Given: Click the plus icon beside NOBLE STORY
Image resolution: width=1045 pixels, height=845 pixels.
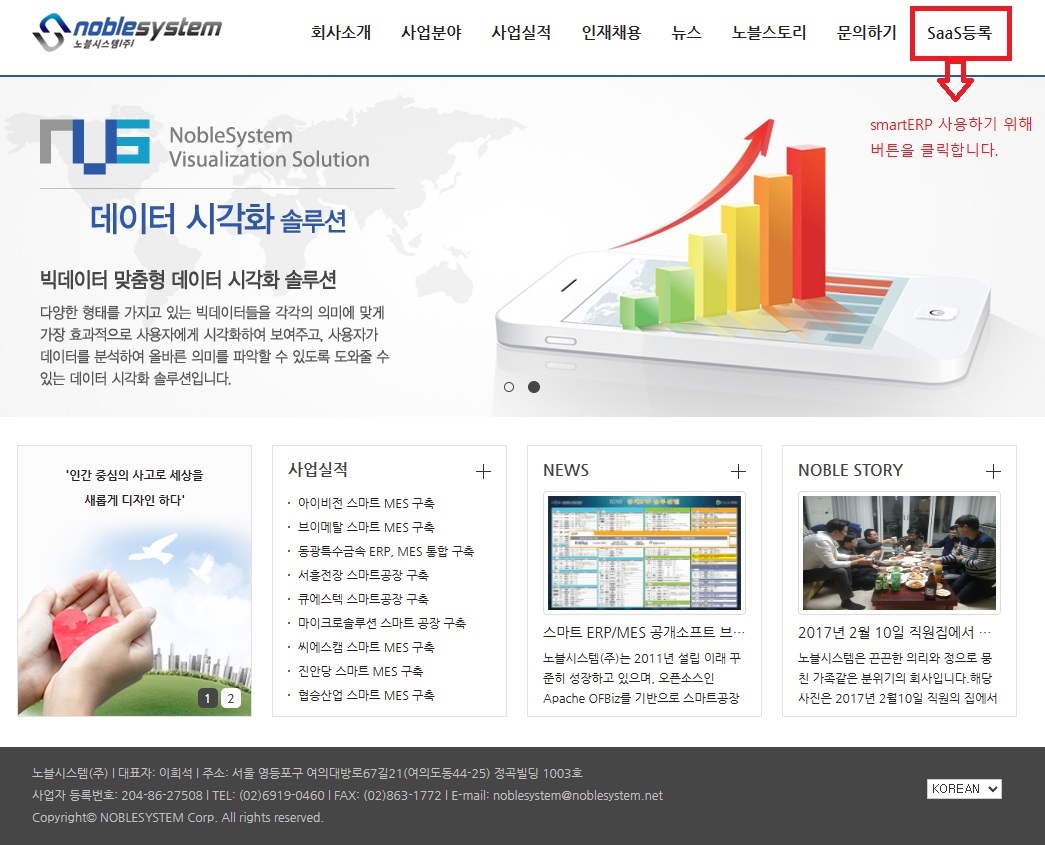Looking at the screenshot, I should pos(993,471).
